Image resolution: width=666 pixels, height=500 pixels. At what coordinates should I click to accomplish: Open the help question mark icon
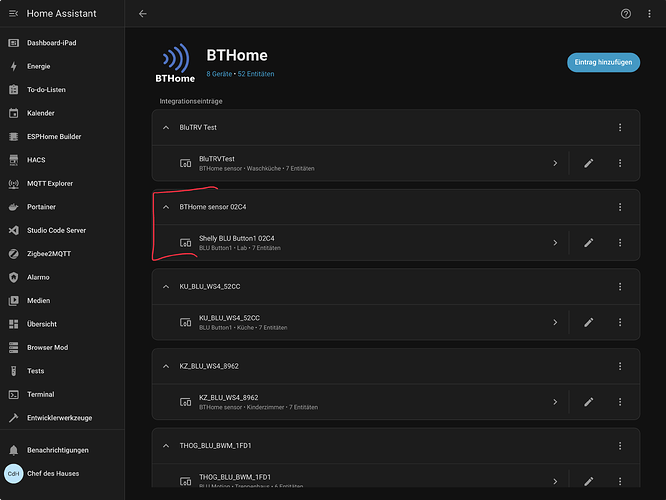pyautogui.click(x=626, y=14)
